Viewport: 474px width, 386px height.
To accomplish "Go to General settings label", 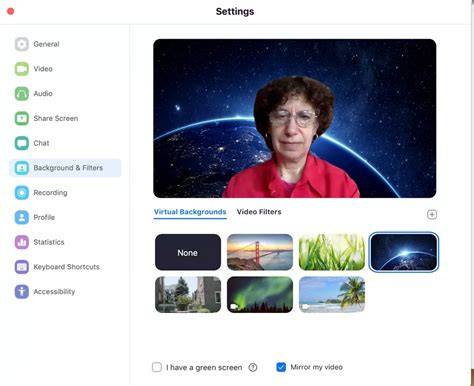I will [46, 44].
